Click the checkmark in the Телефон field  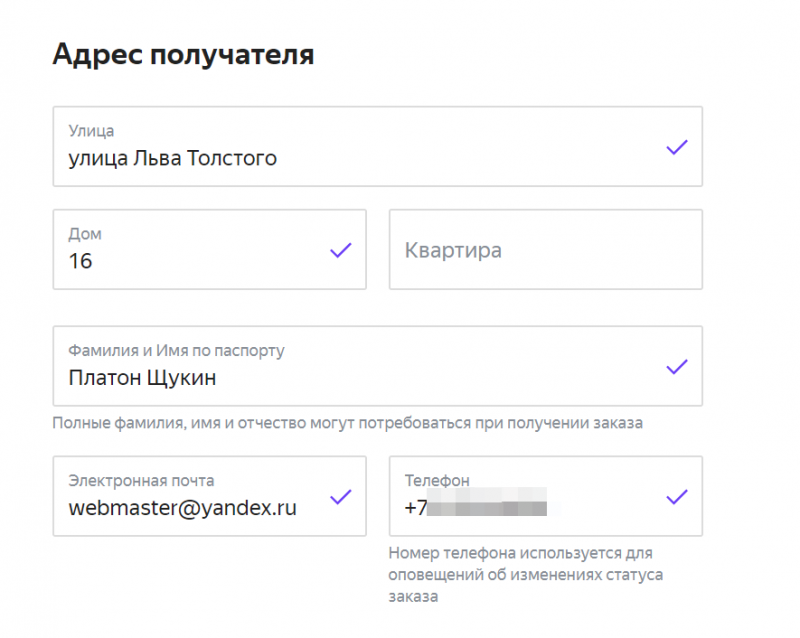677,496
